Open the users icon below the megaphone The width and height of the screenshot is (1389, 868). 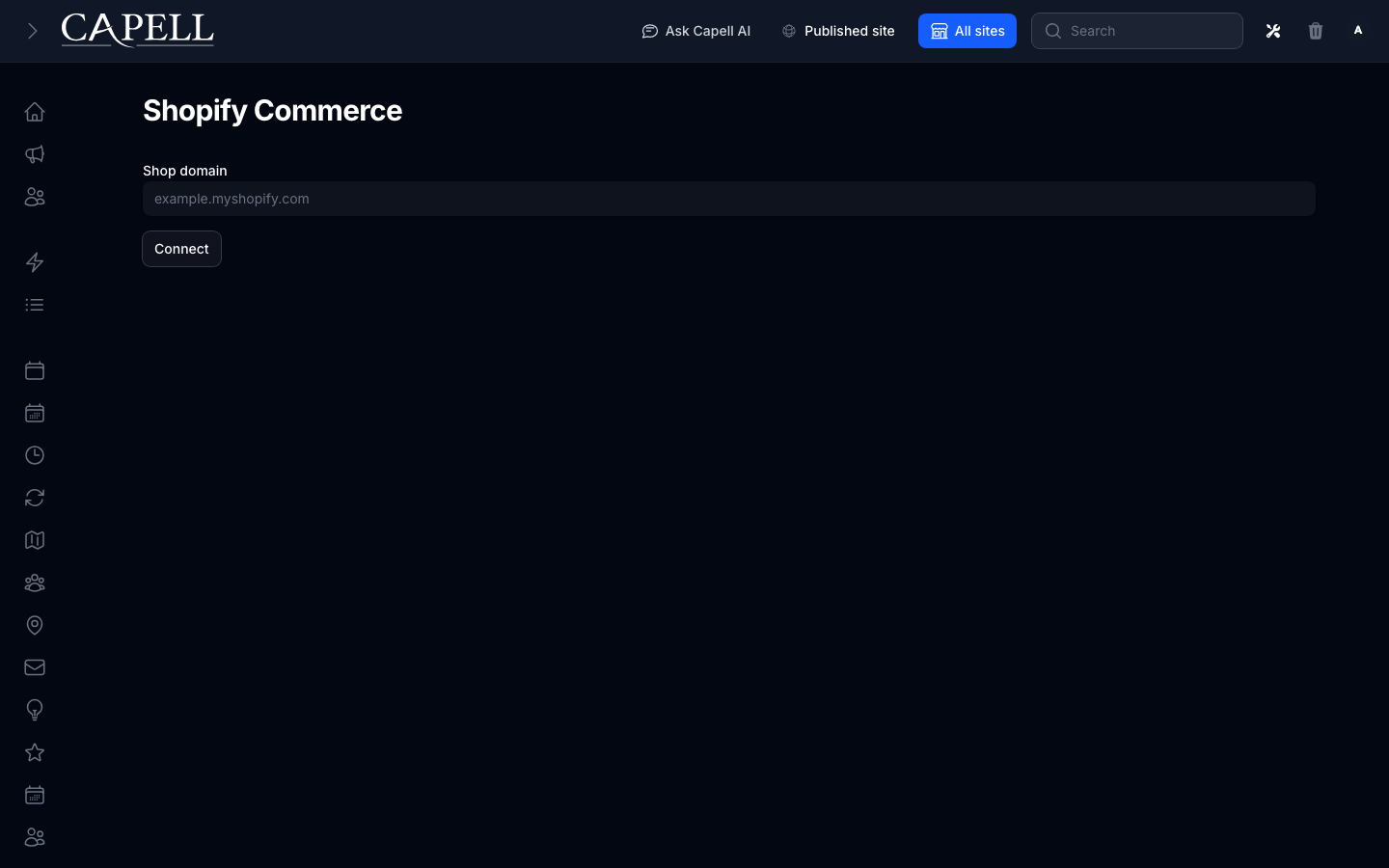click(35, 197)
